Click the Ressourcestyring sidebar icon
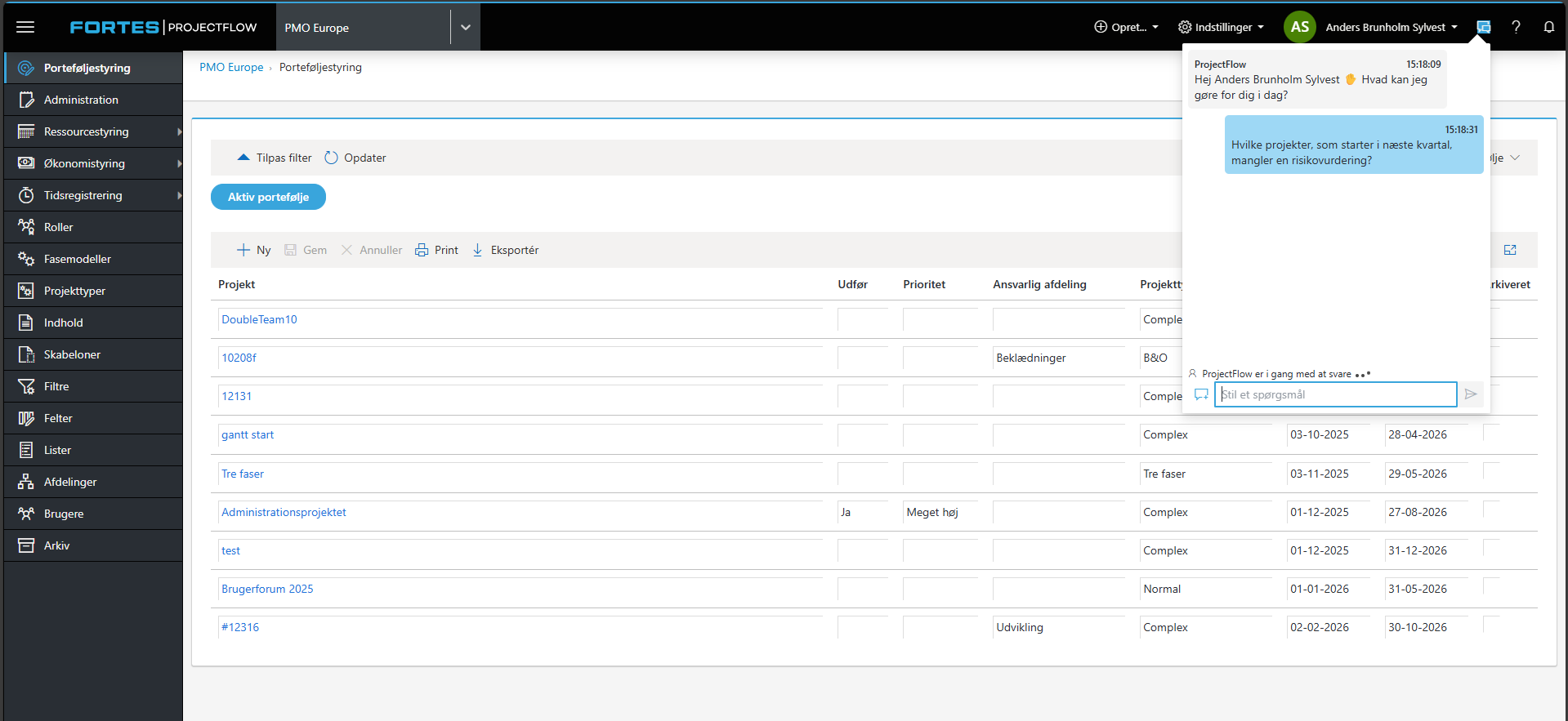This screenshot has width=1568, height=721. point(26,131)
